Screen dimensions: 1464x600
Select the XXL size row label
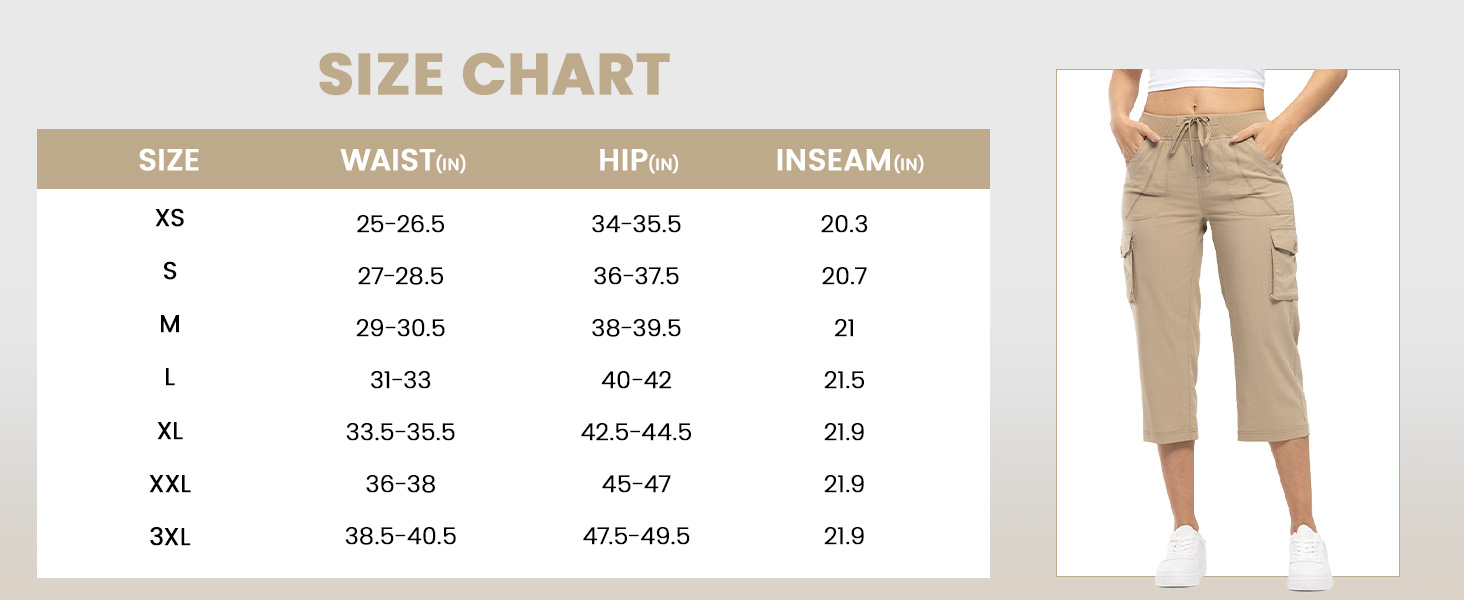click(x=170, y=485)
